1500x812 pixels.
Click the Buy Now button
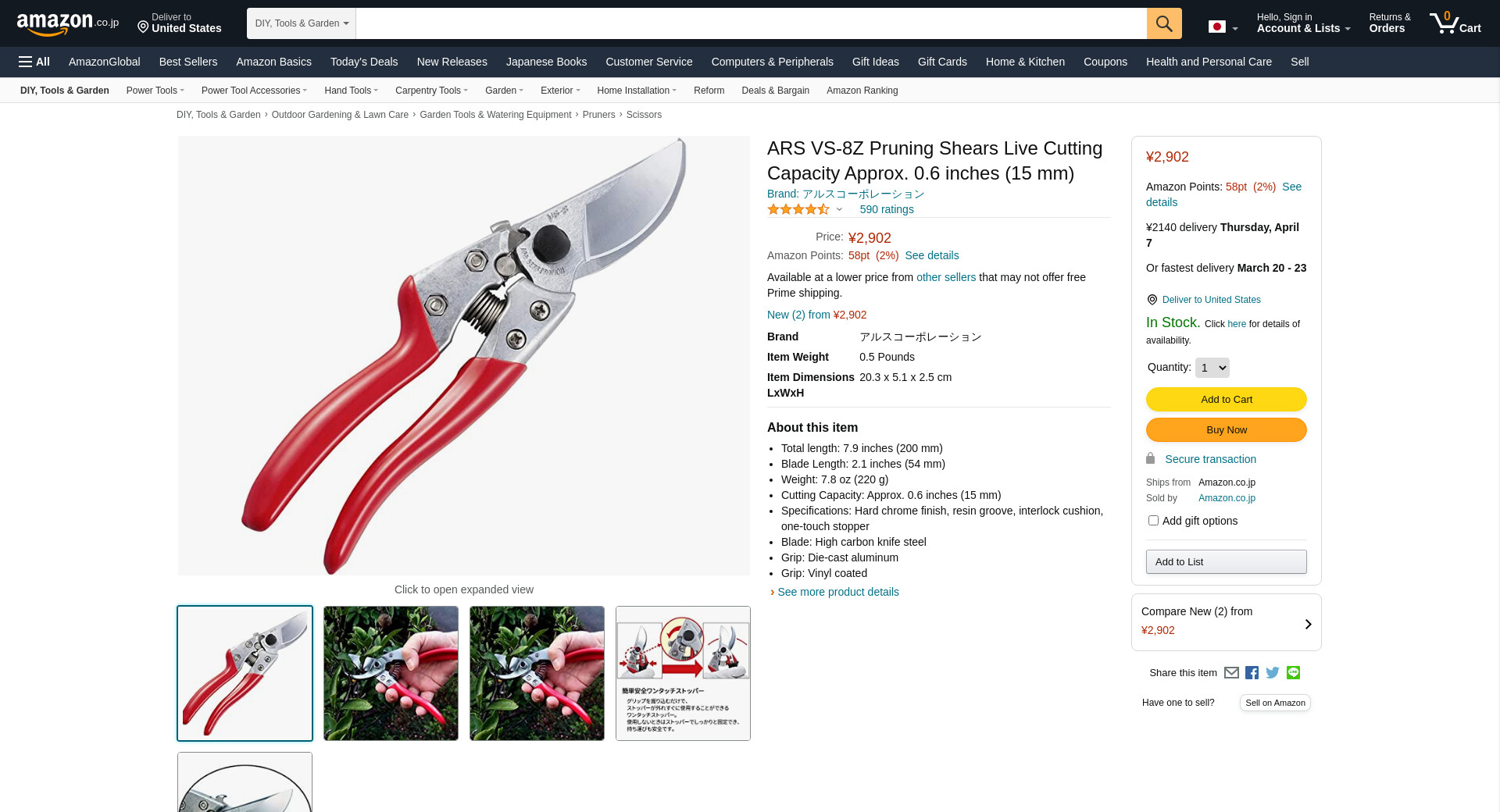pos(1226,429)
